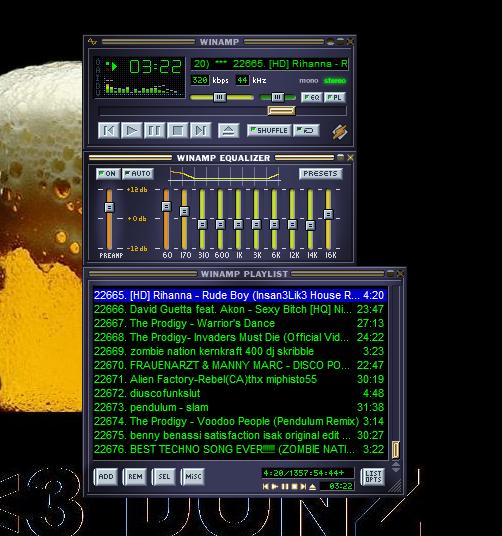Viewport: 502px width, 536px height.
Task: Click the mini pause button in playlist window
Action: (285, 486)
